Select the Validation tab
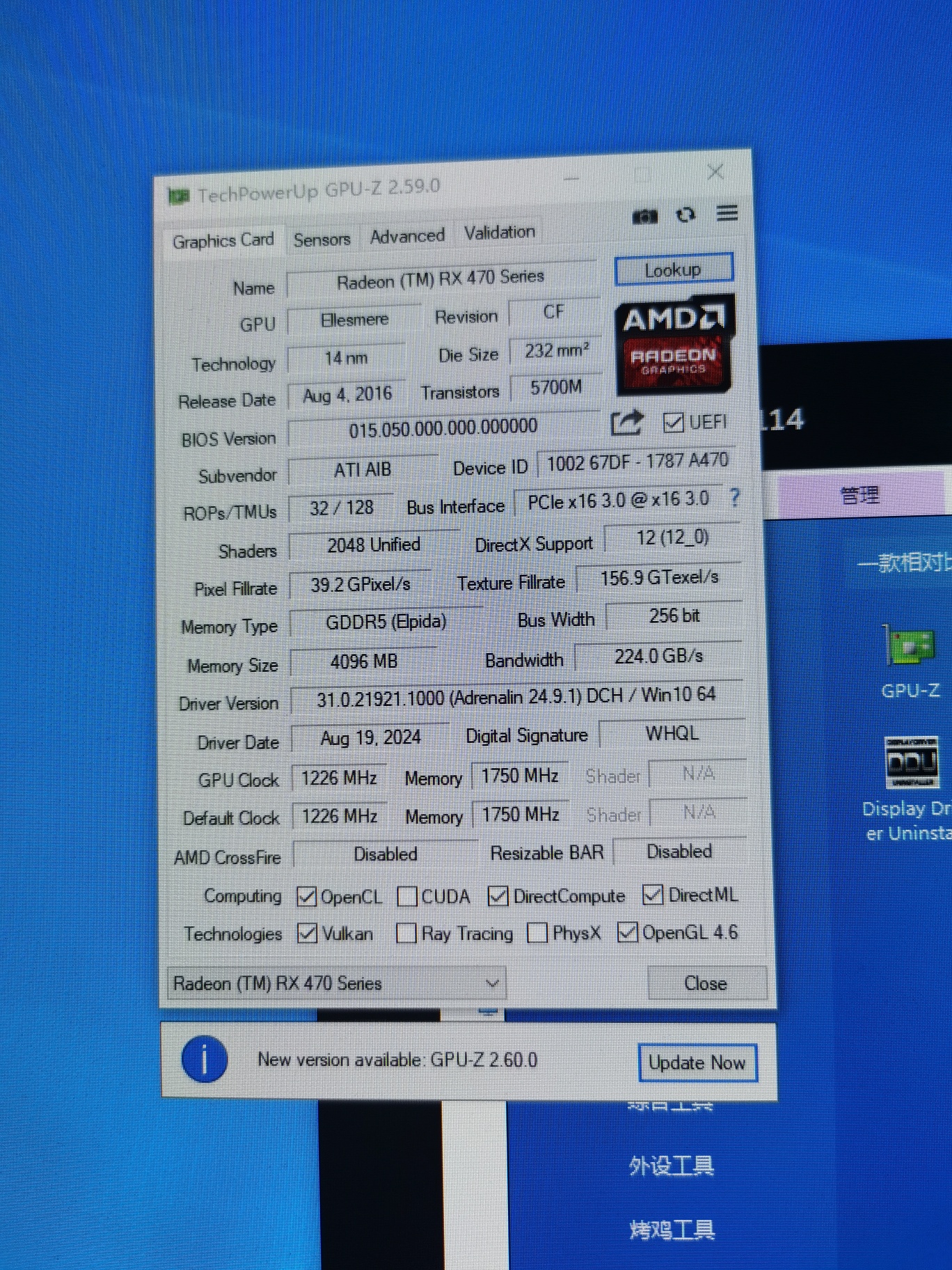Screen dimensions: 952x1270 click(500, 233)
